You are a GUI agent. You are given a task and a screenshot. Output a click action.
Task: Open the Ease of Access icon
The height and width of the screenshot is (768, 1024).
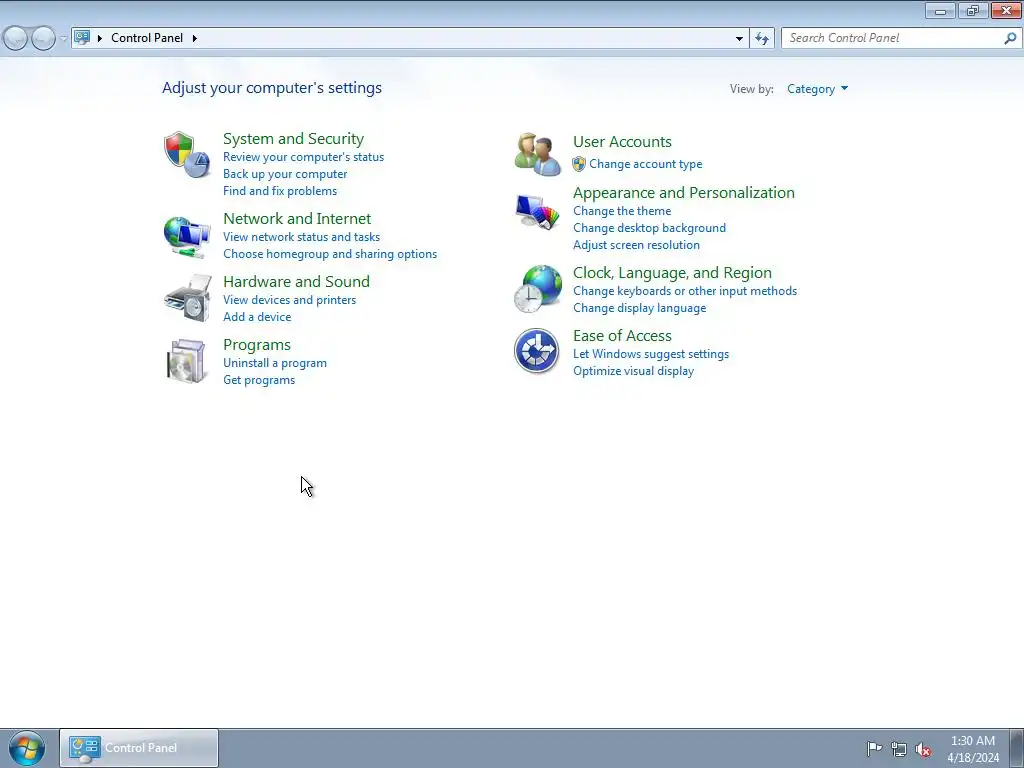pyautogui.click(x=536, y=351)
